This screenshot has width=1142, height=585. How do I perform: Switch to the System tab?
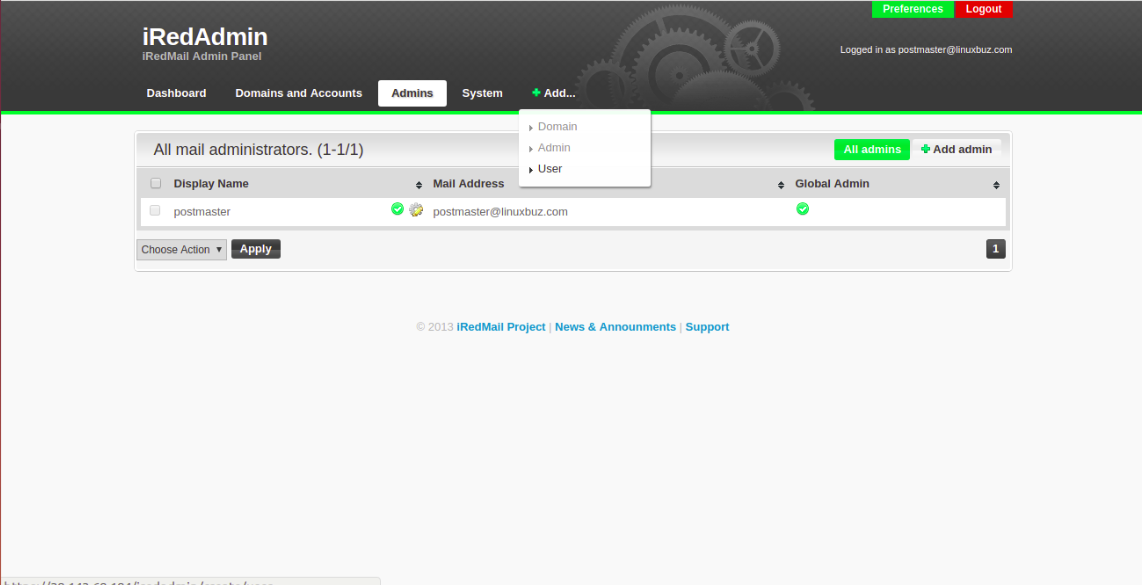click(x=482, y=93)
